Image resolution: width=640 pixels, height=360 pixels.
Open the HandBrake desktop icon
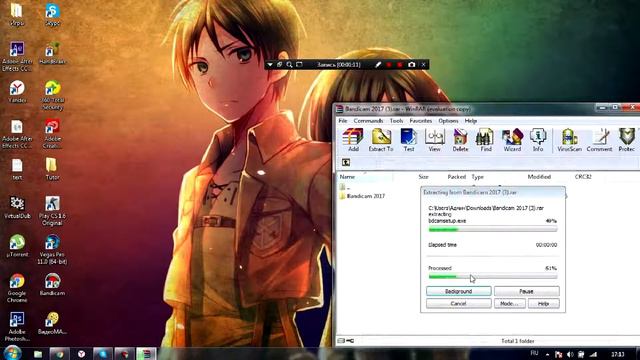(x=52, y=53)
